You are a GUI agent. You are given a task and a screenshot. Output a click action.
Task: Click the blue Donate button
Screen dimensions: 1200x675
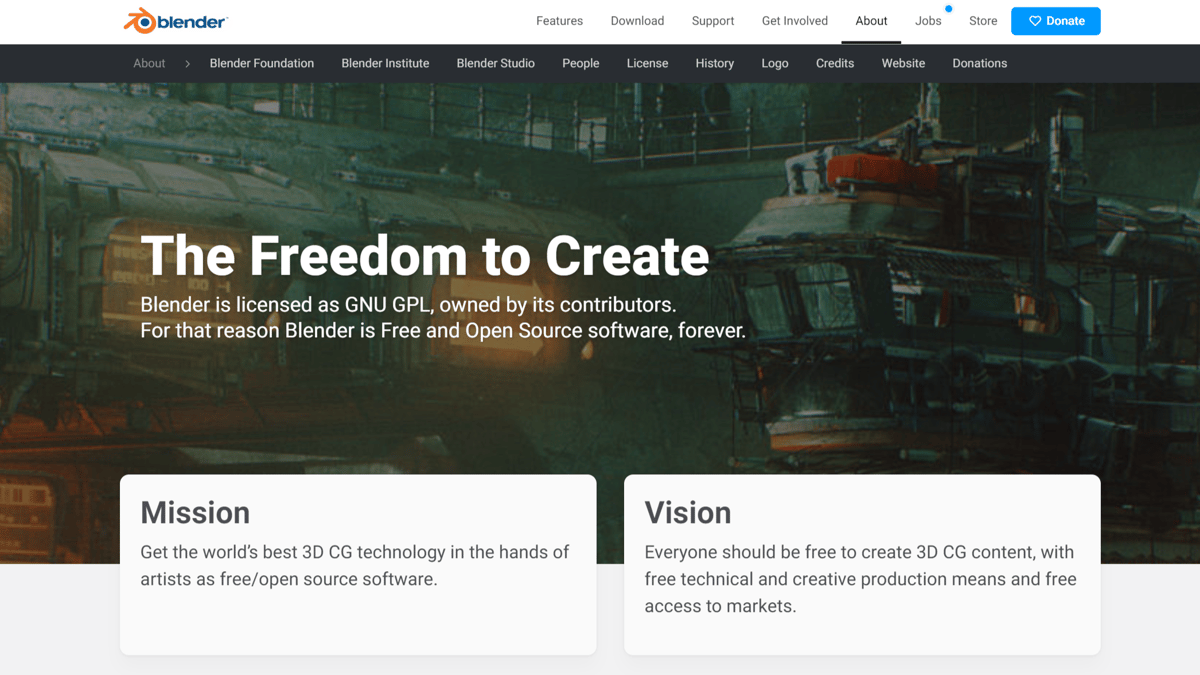[1056, 21]
